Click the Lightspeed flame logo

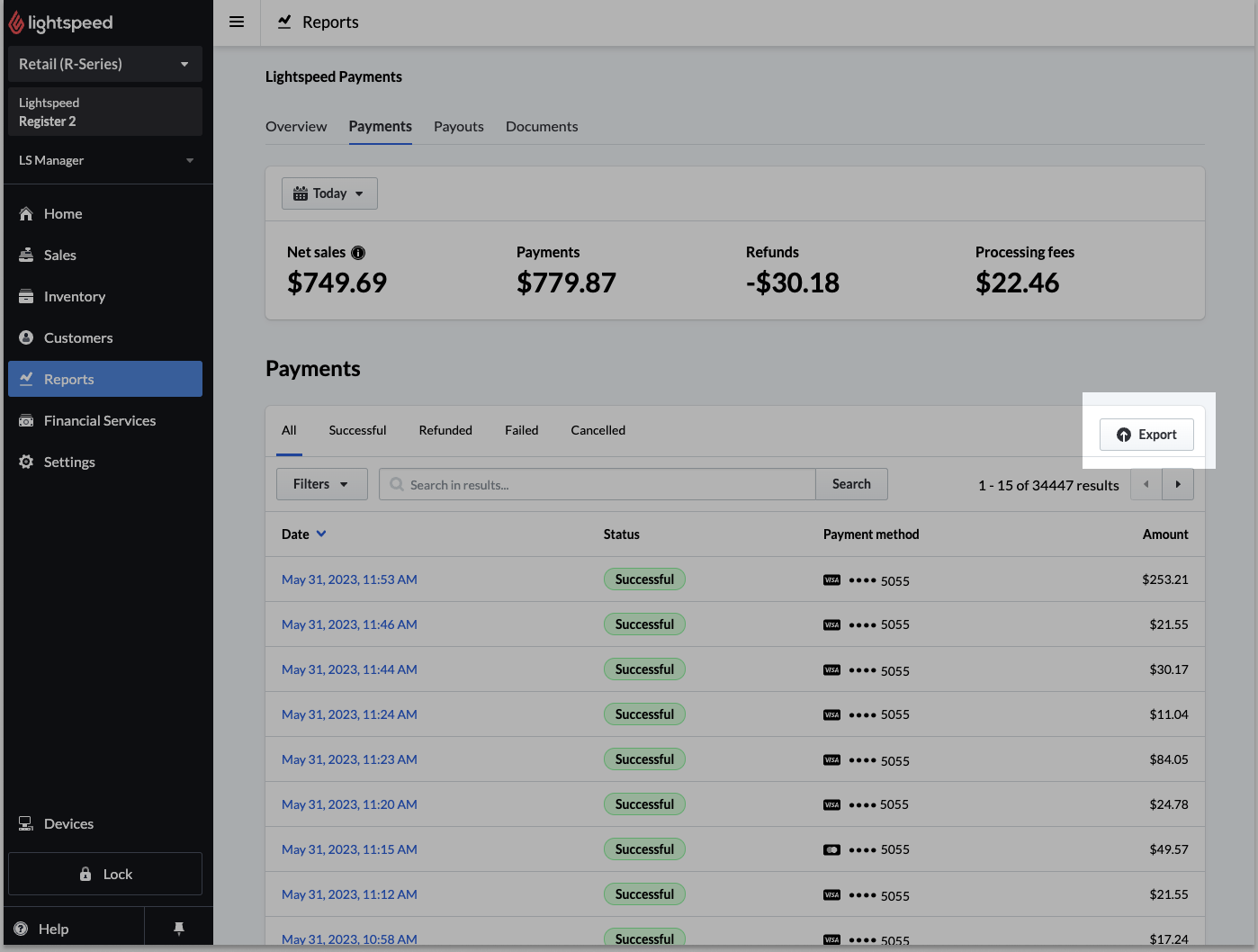[x=16, y=22]
